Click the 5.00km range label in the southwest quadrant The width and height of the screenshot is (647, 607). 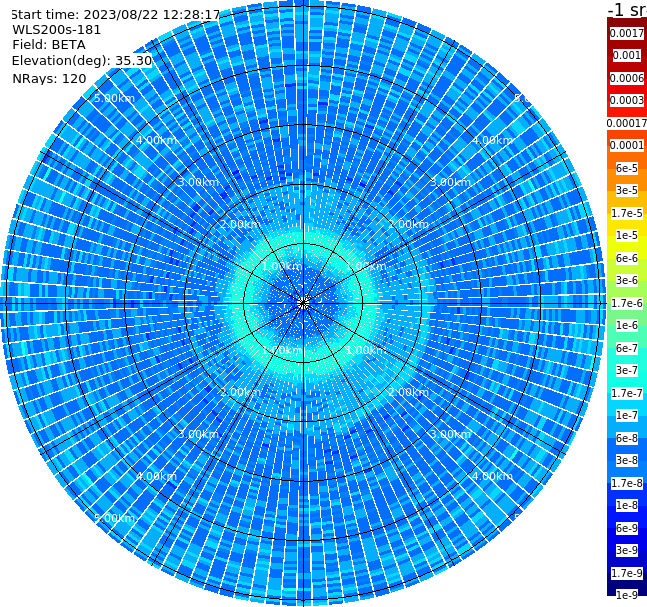114,518
